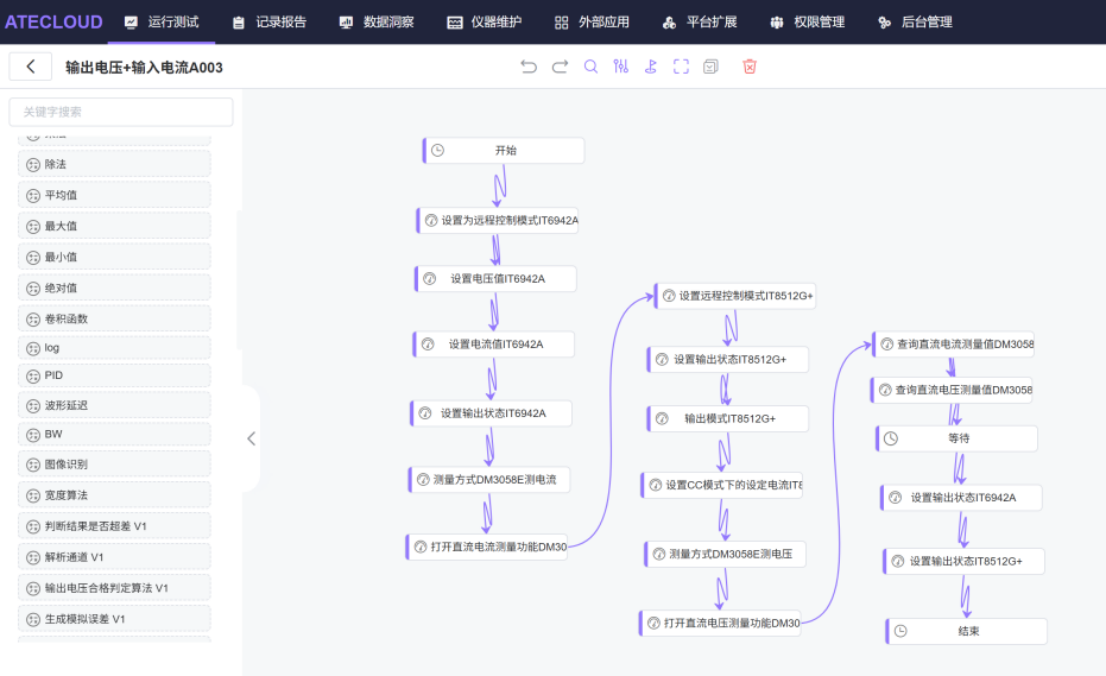Select the 输出模式IT8512G+ node
The height and width of the screenshot is (676, 1106).
[728, 418]
